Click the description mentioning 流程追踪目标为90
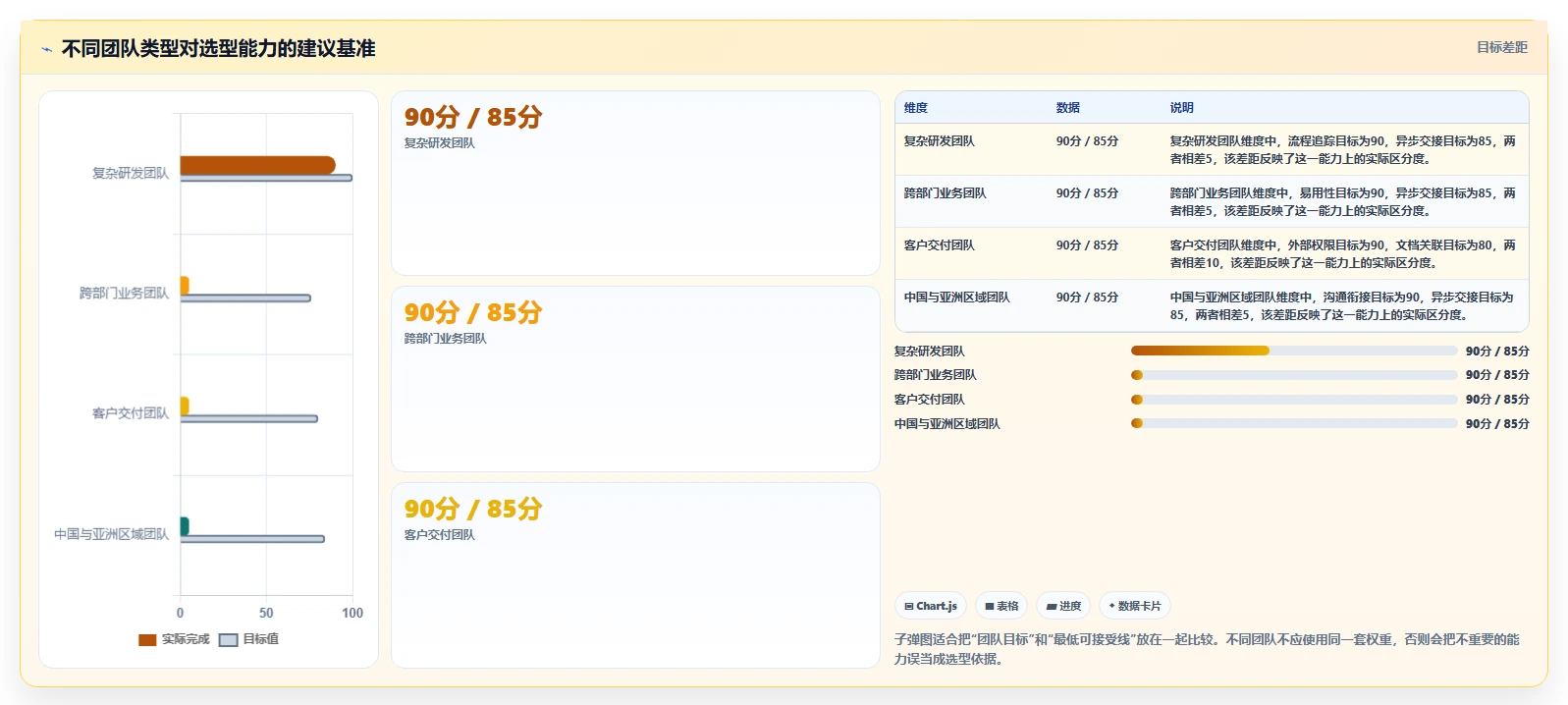The width and height of the screenshot is (1568, 705). (1343, 150)
